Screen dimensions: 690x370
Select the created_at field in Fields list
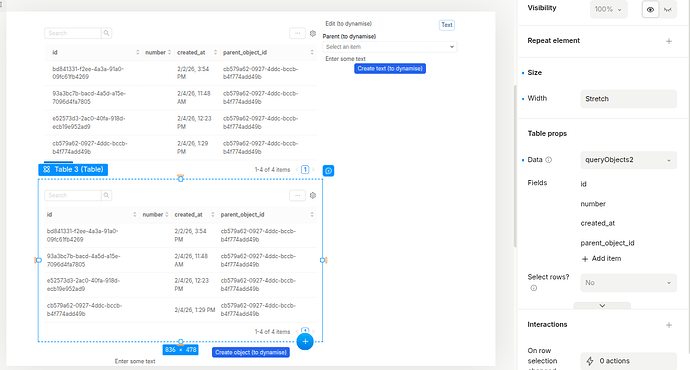pyautogui.click(x=598, y=223)
